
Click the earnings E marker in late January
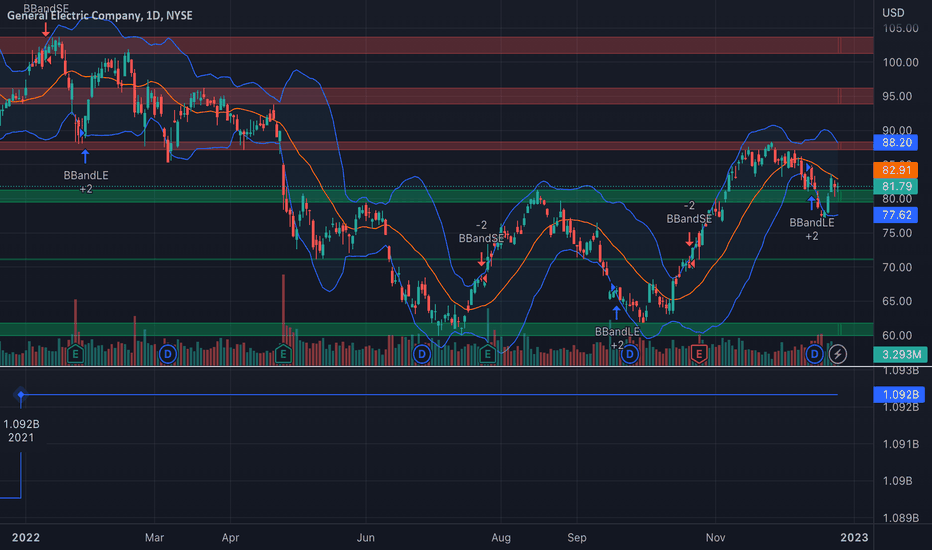point(75,354)
